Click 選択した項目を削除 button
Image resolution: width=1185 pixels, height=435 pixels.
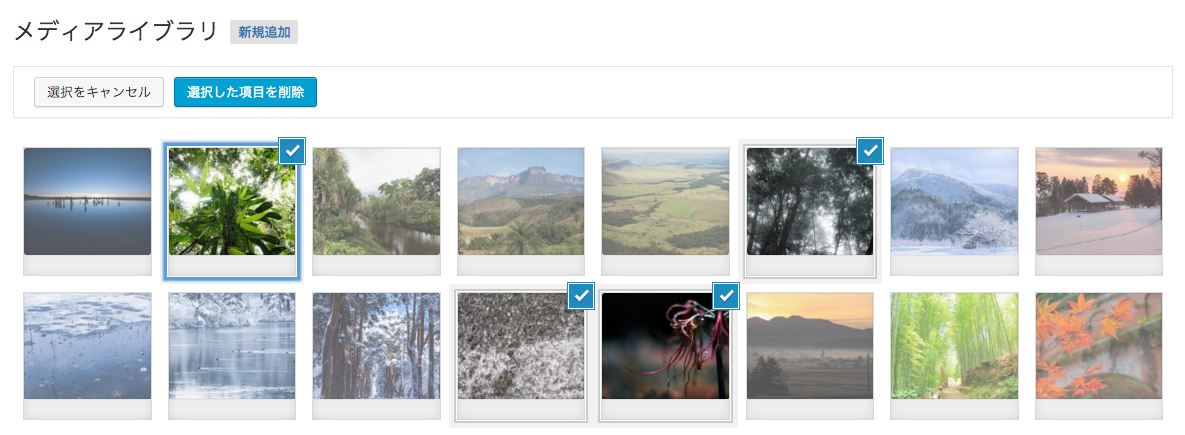click(246, 92)
